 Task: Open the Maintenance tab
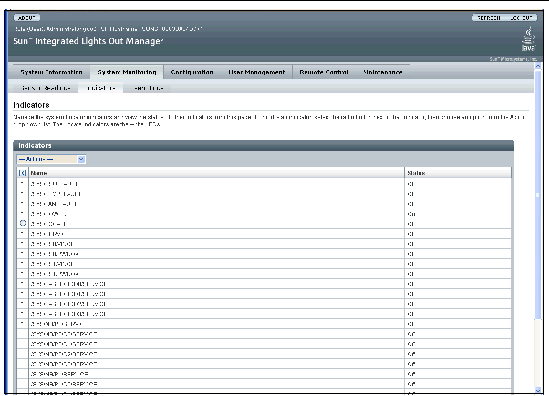tap(383, 72)
